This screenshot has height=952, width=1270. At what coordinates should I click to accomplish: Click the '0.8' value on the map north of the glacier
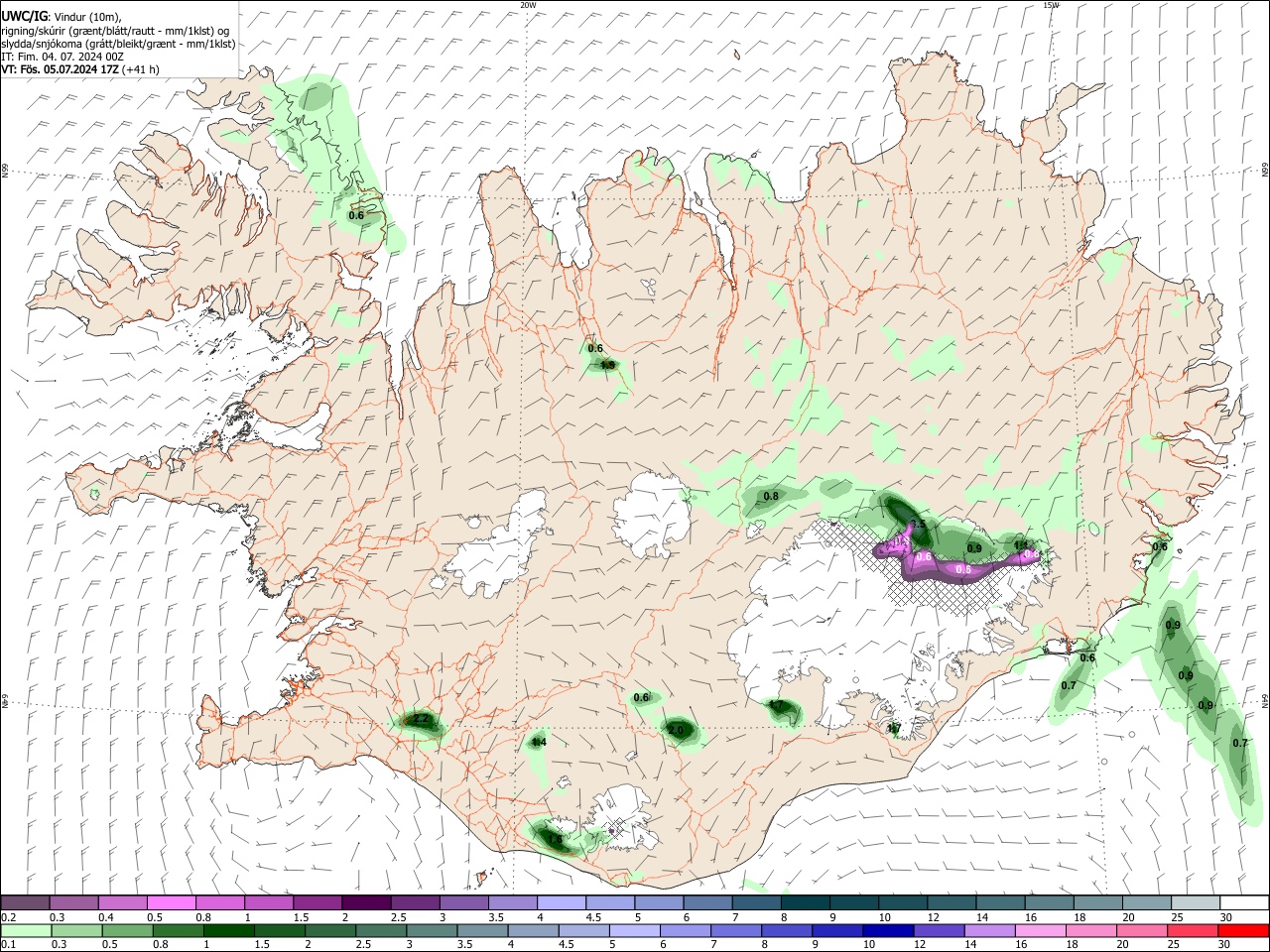770,496
